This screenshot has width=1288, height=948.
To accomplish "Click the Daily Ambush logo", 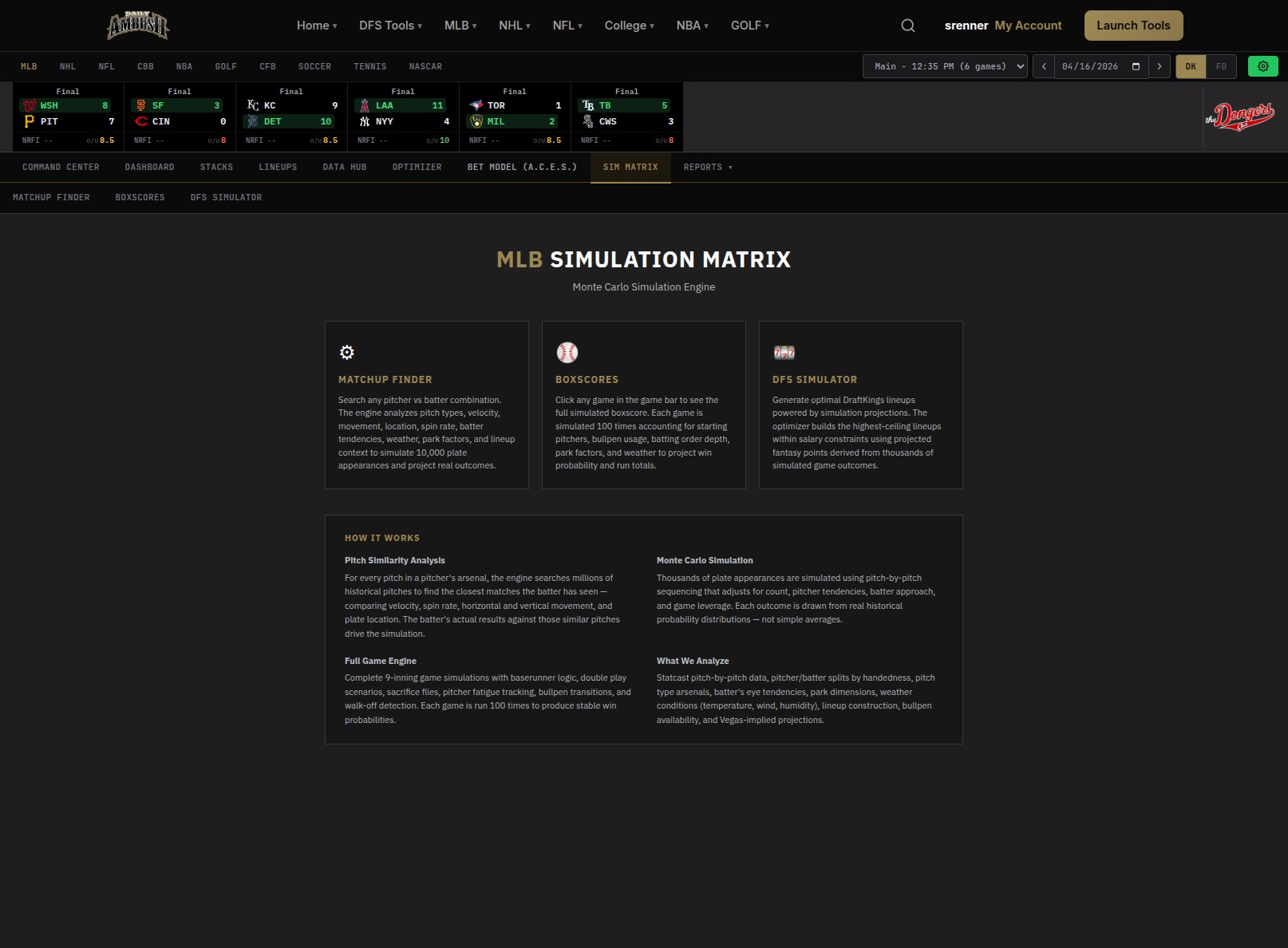I will [137, 25].
